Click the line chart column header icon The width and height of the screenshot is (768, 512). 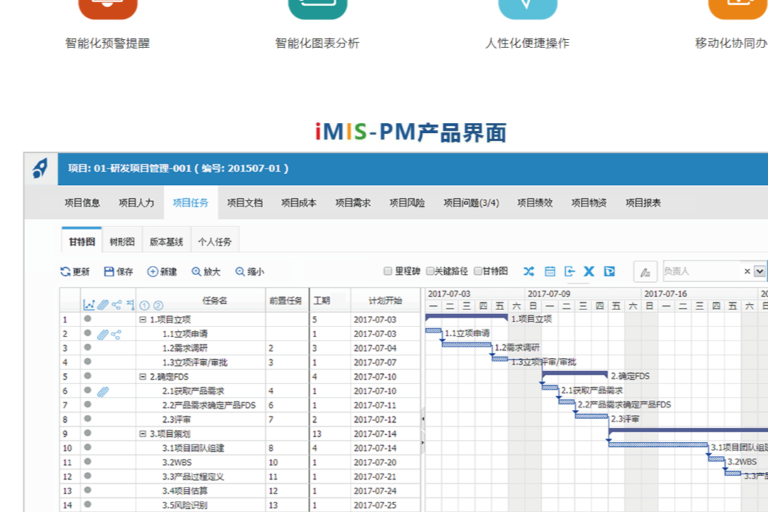[x=89, y=305]
